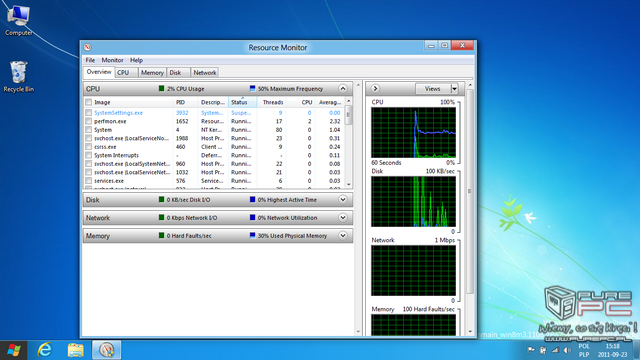Check the services.exe process checkbox
The width and height of the screenshot is (640, 360).
click(x=89, y=181)
